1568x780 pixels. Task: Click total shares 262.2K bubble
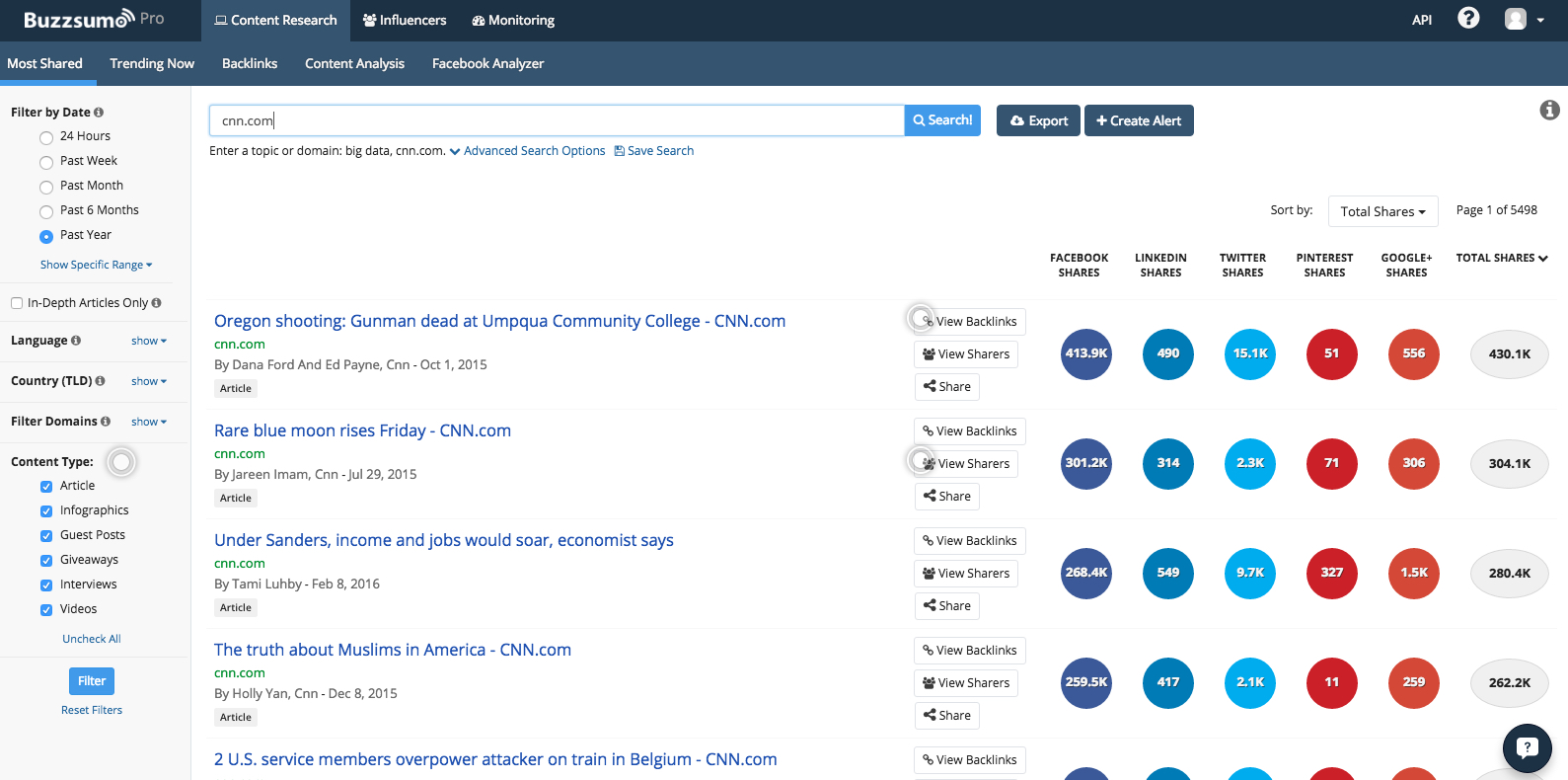coord(1510,682)
